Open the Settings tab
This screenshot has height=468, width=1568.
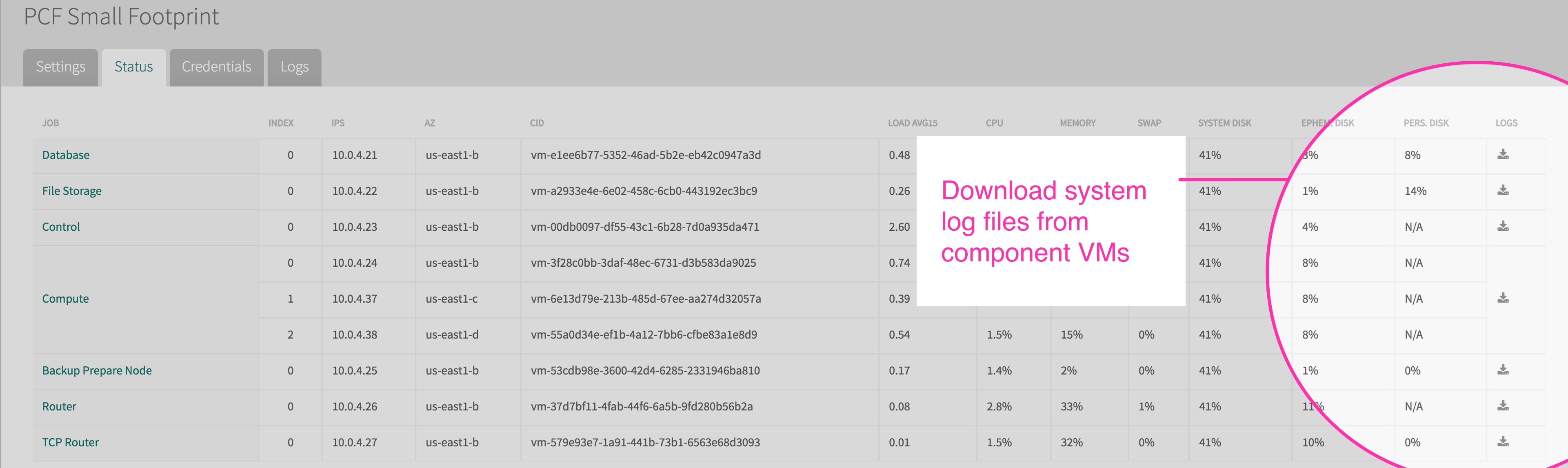[60, 67]
